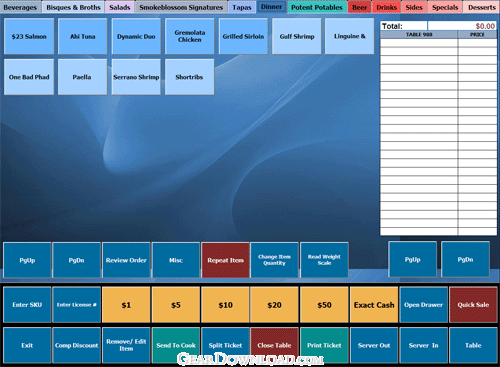Click Remove/ Edit Item button
This screenshot has width=500, height=367.
(126, 345)
